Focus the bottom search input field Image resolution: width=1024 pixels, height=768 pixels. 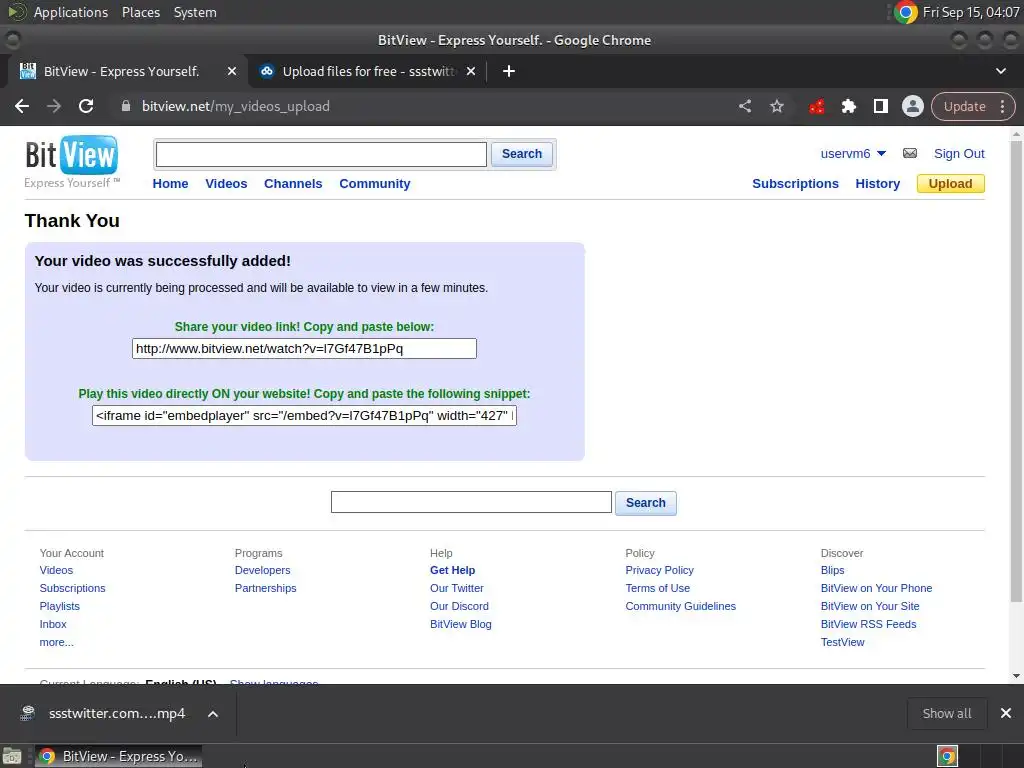471,502
